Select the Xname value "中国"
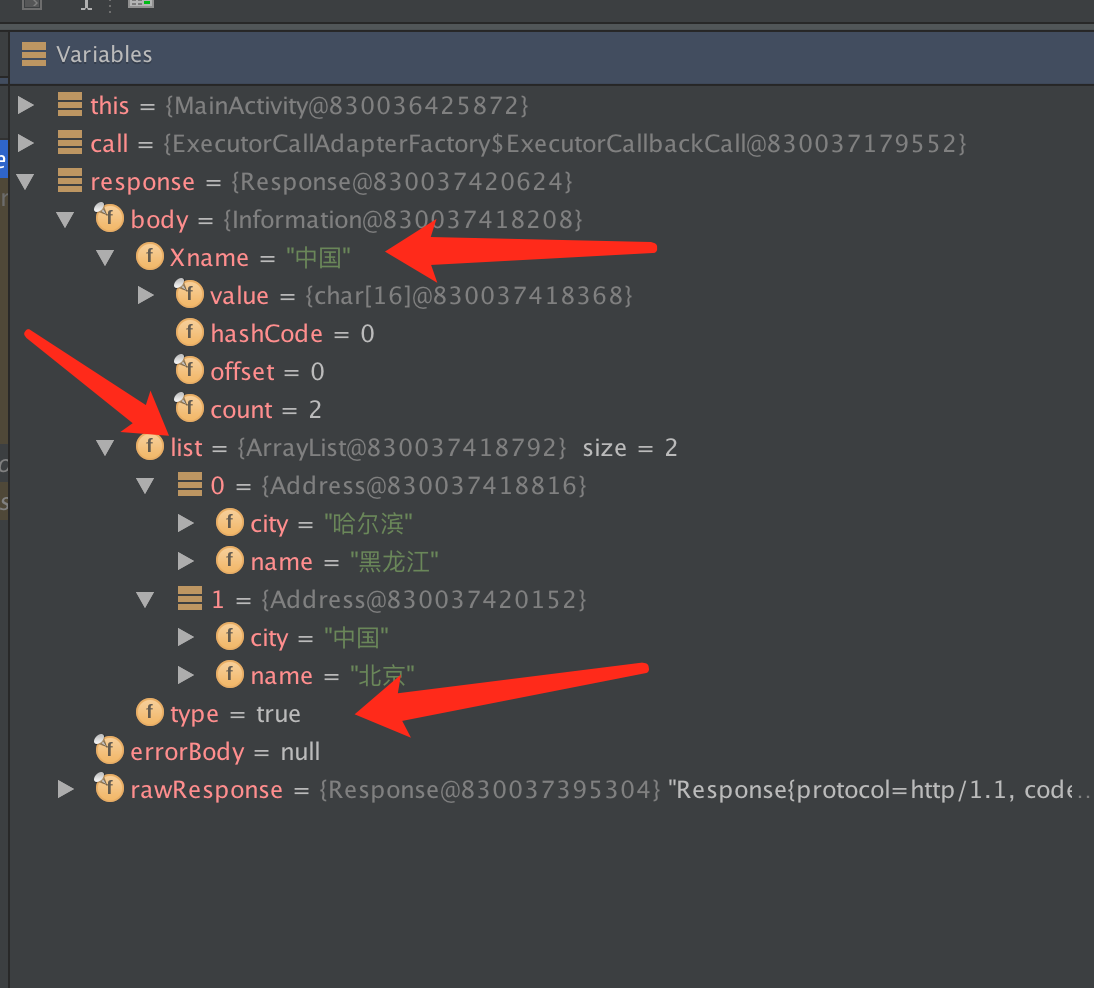Screen dimensions: 1094x988 [318, 257]
